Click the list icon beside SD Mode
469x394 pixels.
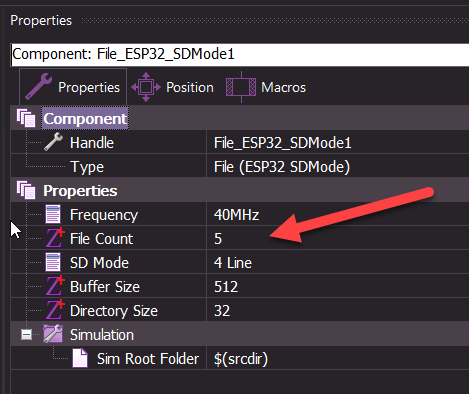click(x=53, y=262)
